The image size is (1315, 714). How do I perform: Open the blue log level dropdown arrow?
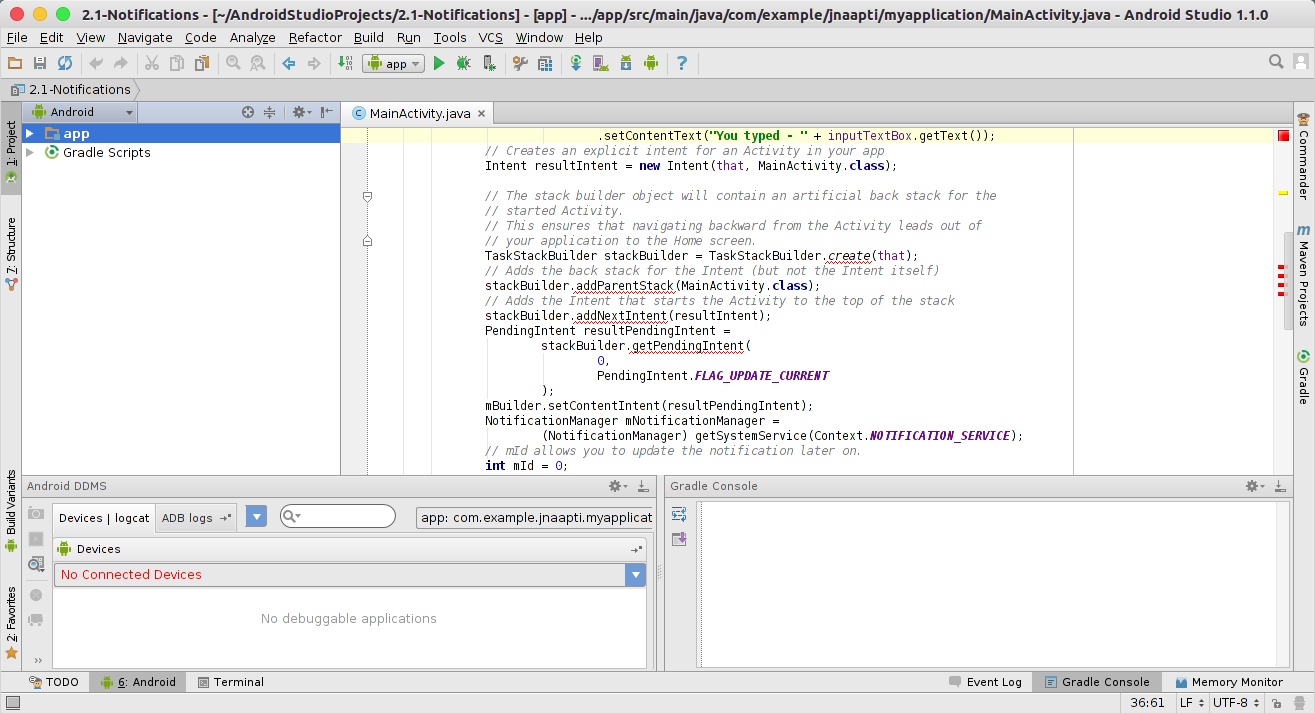256,517
